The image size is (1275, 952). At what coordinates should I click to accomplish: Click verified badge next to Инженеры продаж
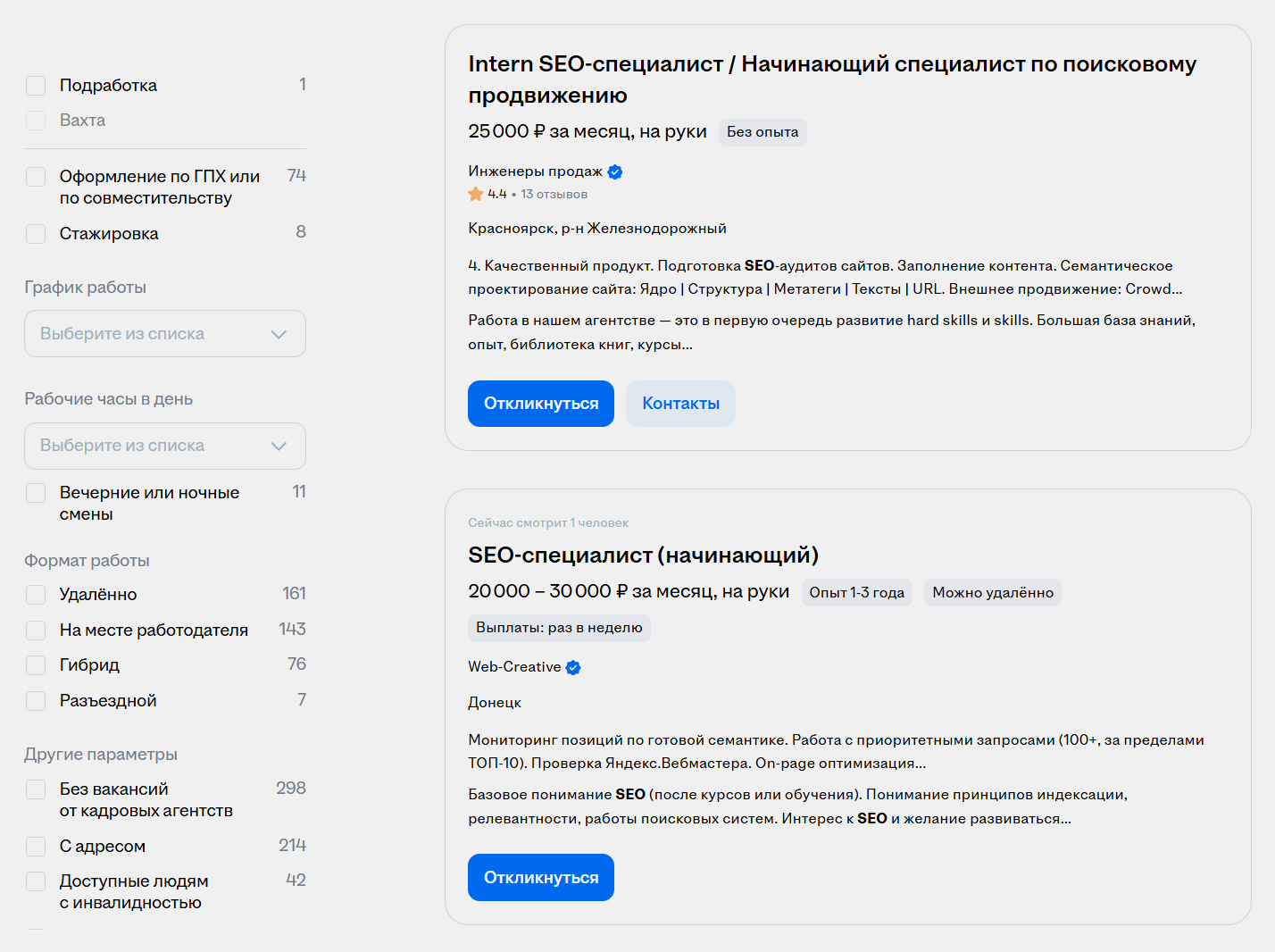click(615, 172)
